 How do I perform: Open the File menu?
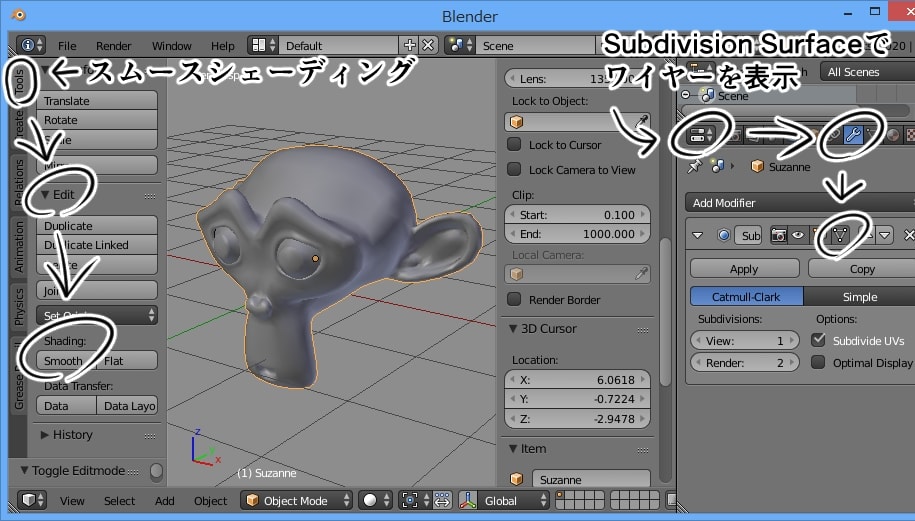tap(67, 46)
